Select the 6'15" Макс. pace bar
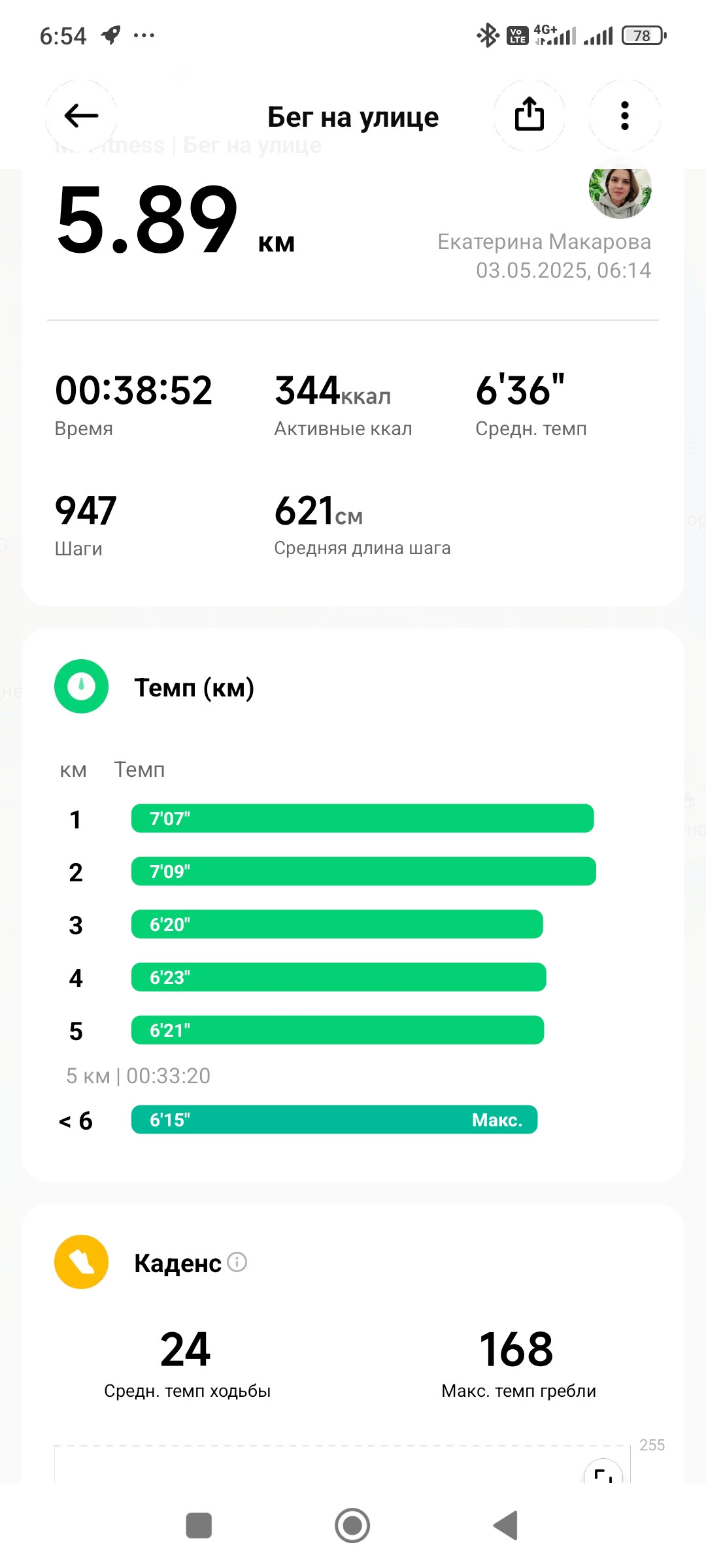Screen dimensions: 706x1568 click(x=335, y=1120)
